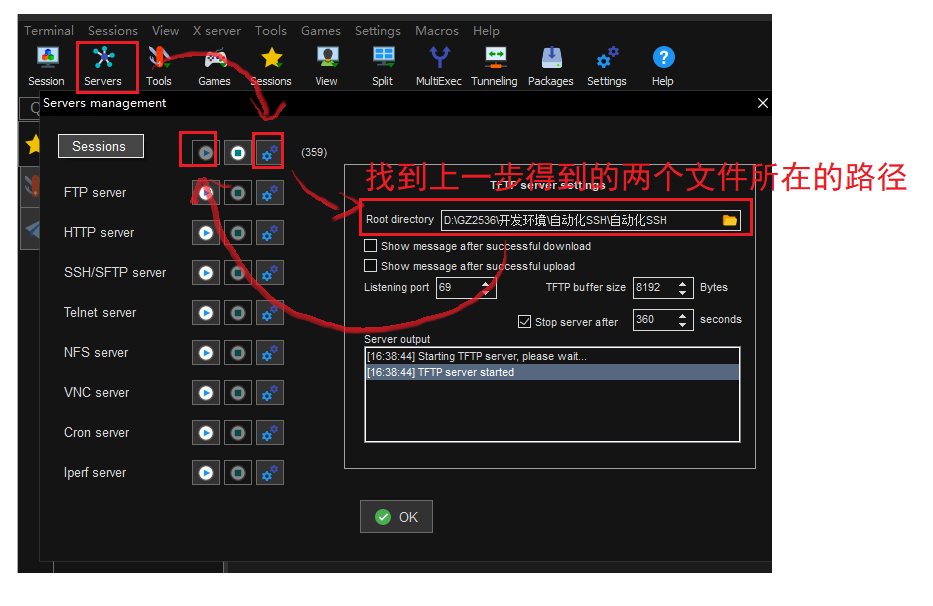Image resolution: width=933 pixels, height=606 pixels.
Task: Stop the Telnet server
Action: (238, 313)
